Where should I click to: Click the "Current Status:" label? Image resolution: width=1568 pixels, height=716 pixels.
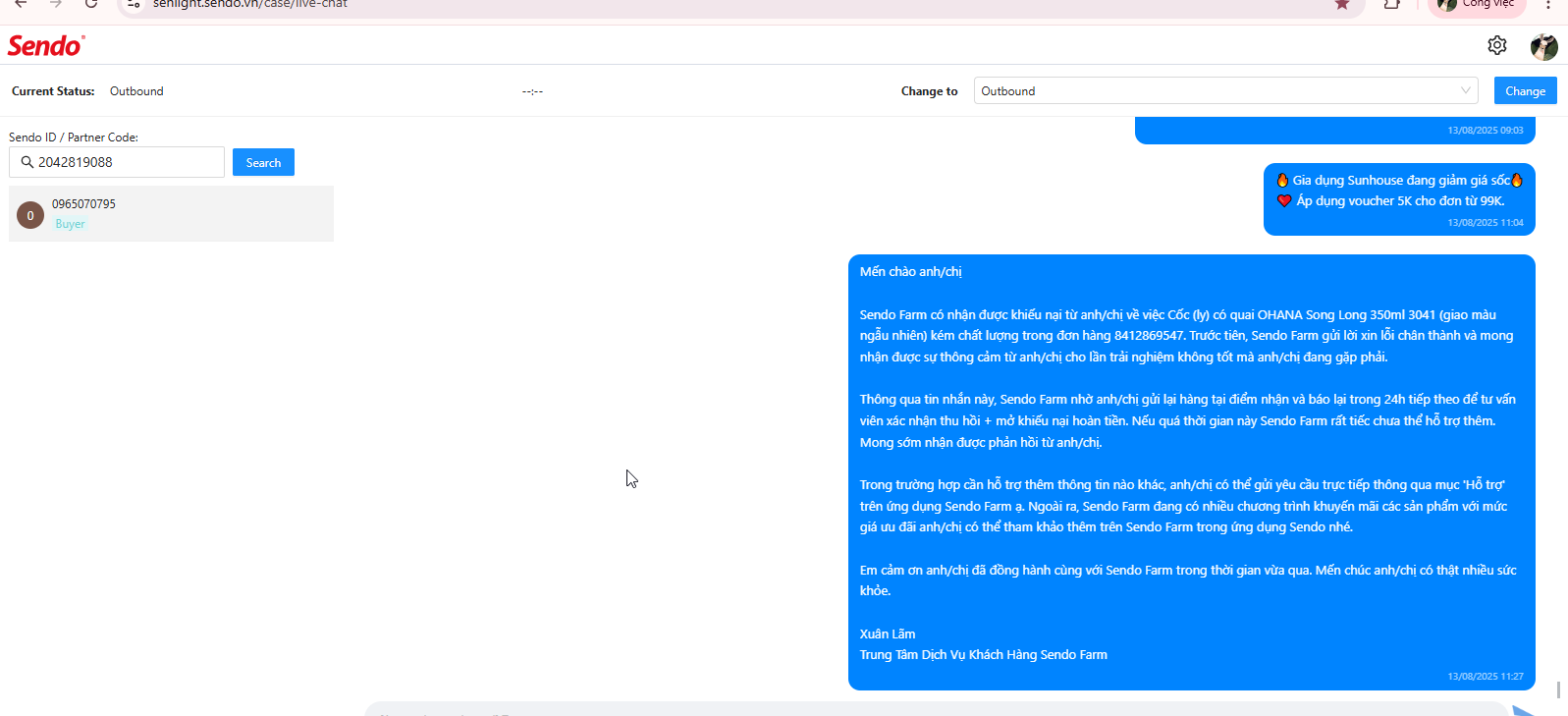point(53,91)
